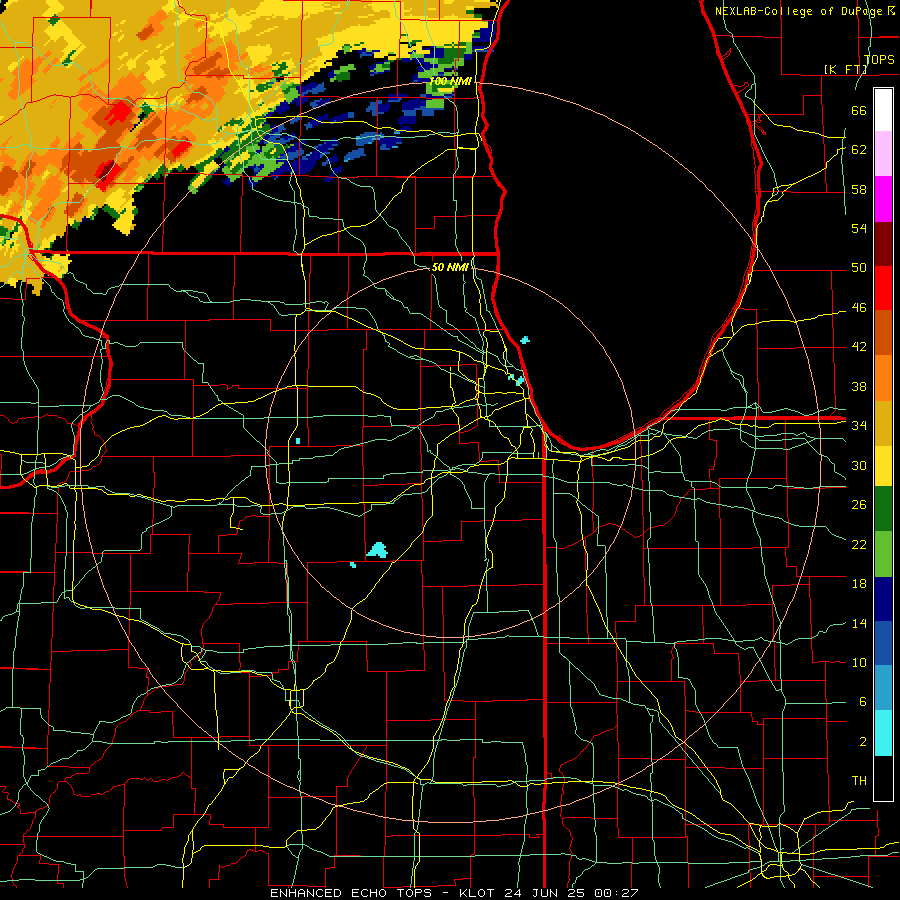Click the yellow 34 kft legend swatch

pos(883,465)
